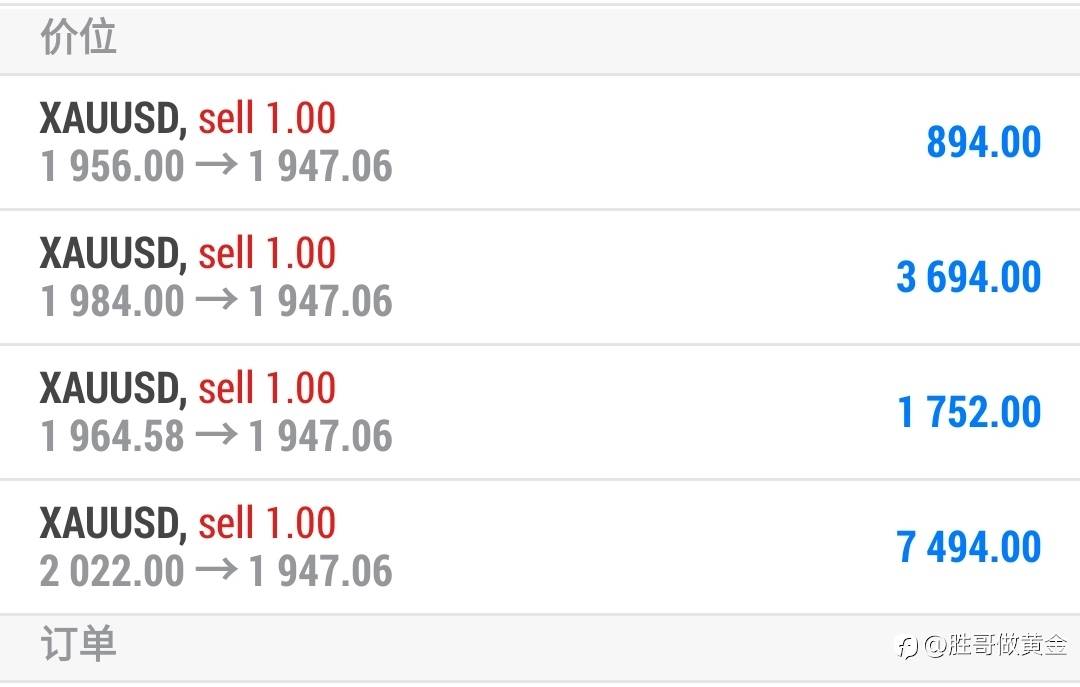Click the 1 947.06 current price in the second row
The image size is (1080, 687).
click(320, 301)
